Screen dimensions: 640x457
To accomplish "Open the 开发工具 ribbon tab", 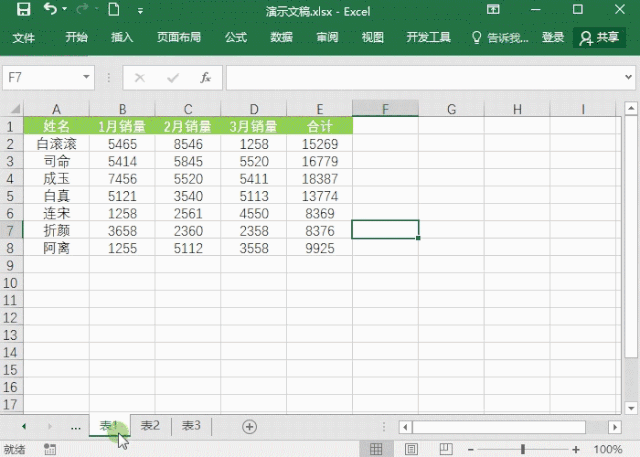I will pos(429,38).
